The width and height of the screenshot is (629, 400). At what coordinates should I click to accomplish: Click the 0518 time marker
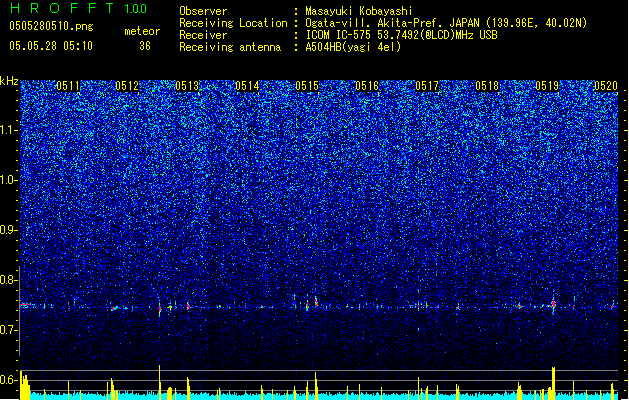tap(487, 86)
